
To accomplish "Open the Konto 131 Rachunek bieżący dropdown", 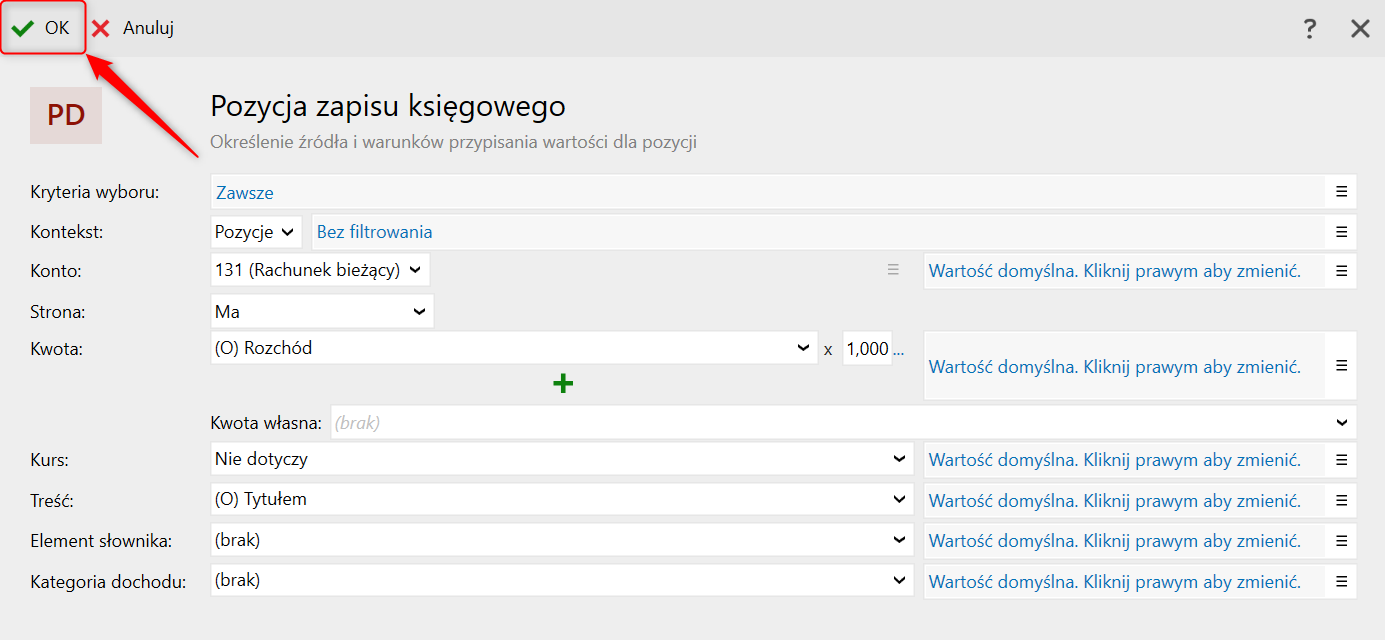I will (320, 270).
